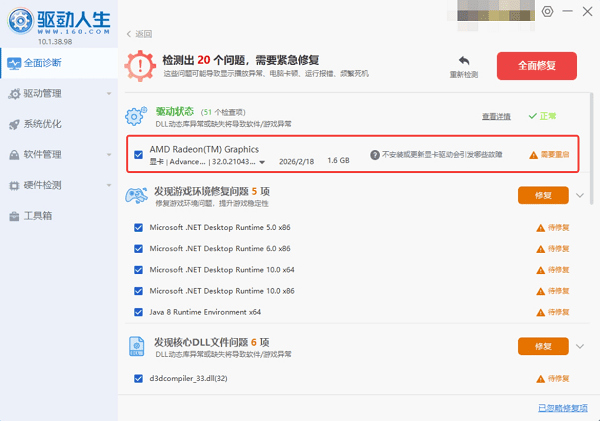Collapse the 核心DLL文件问题 section chevron
Viewport: 600px width, 421px height.
click(580, 346)
